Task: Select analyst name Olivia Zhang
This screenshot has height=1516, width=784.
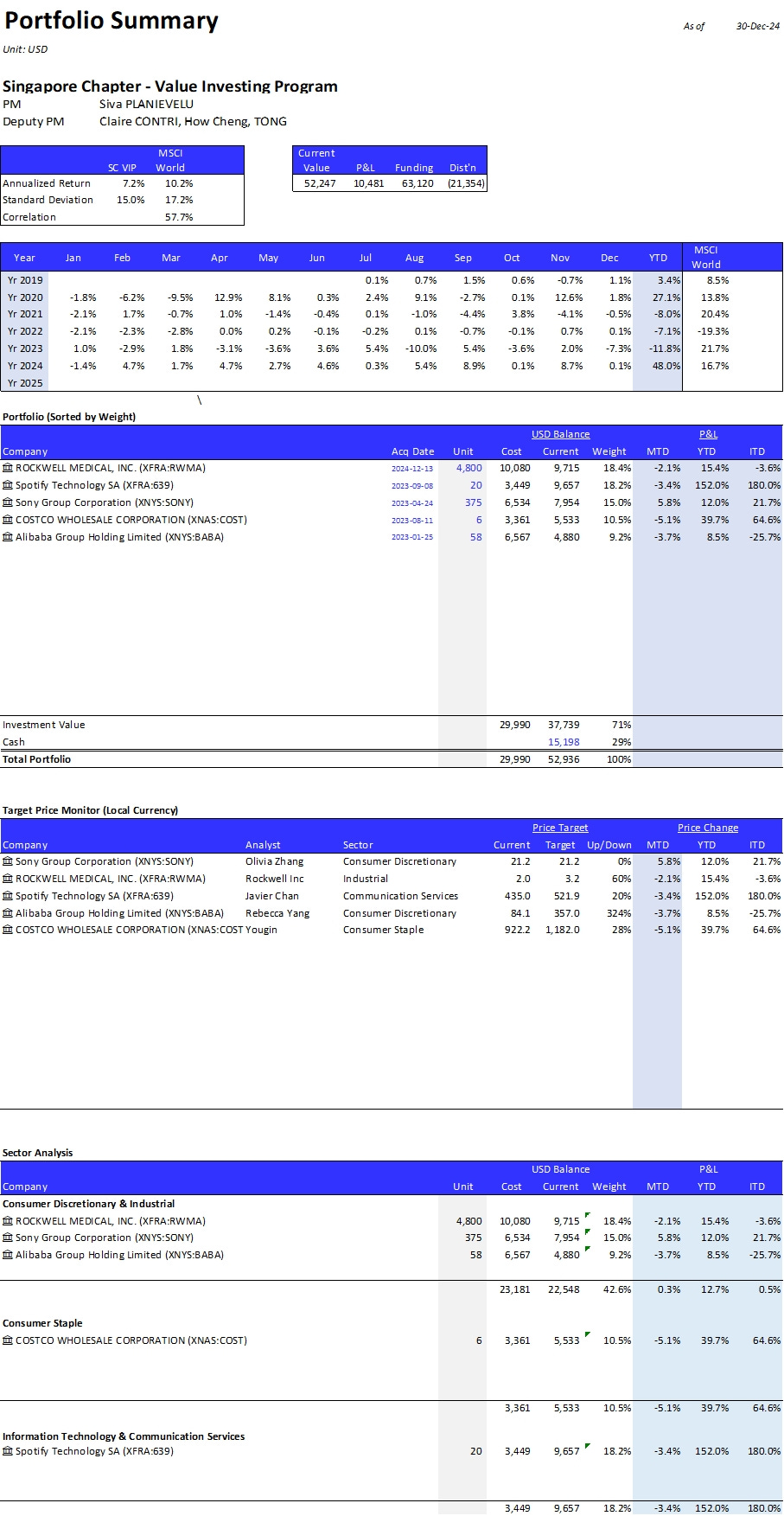Action: pos(275,861)
